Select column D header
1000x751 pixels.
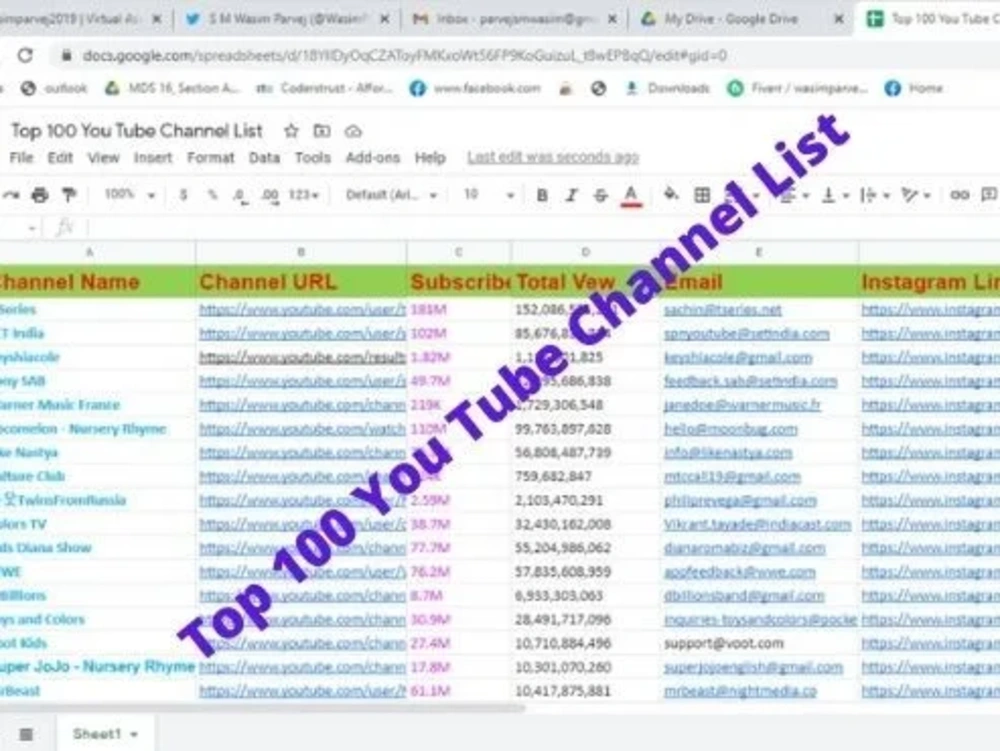pos(585,252)
